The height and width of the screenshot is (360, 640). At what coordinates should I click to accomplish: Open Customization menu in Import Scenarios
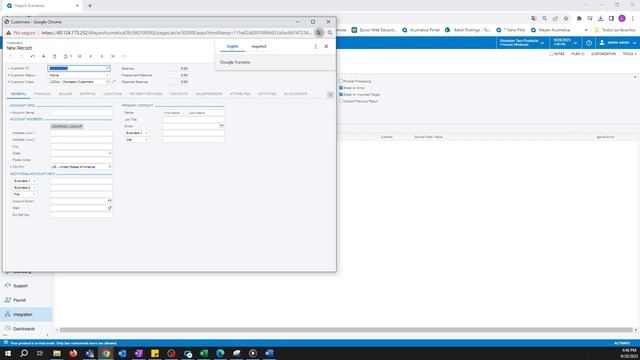(603, 54)
